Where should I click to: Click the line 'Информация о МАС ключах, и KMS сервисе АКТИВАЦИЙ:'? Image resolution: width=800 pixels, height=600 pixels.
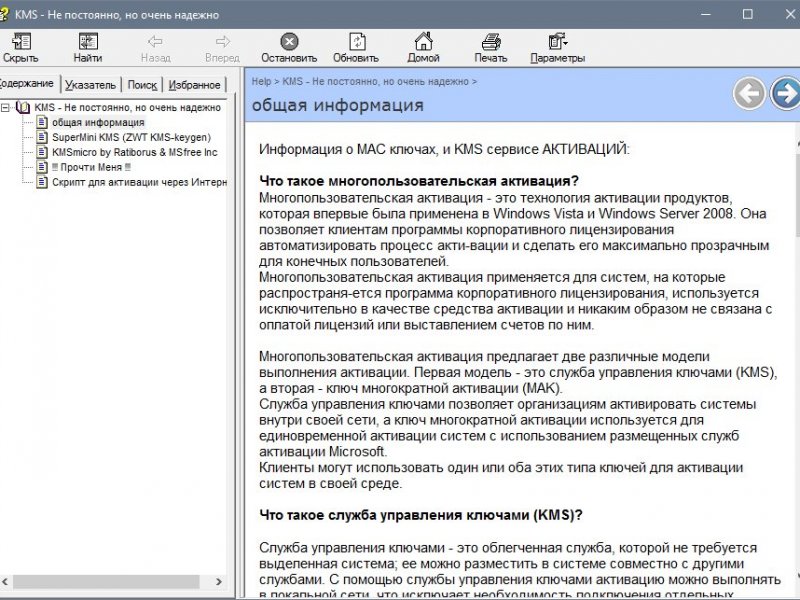click(444, 149)
